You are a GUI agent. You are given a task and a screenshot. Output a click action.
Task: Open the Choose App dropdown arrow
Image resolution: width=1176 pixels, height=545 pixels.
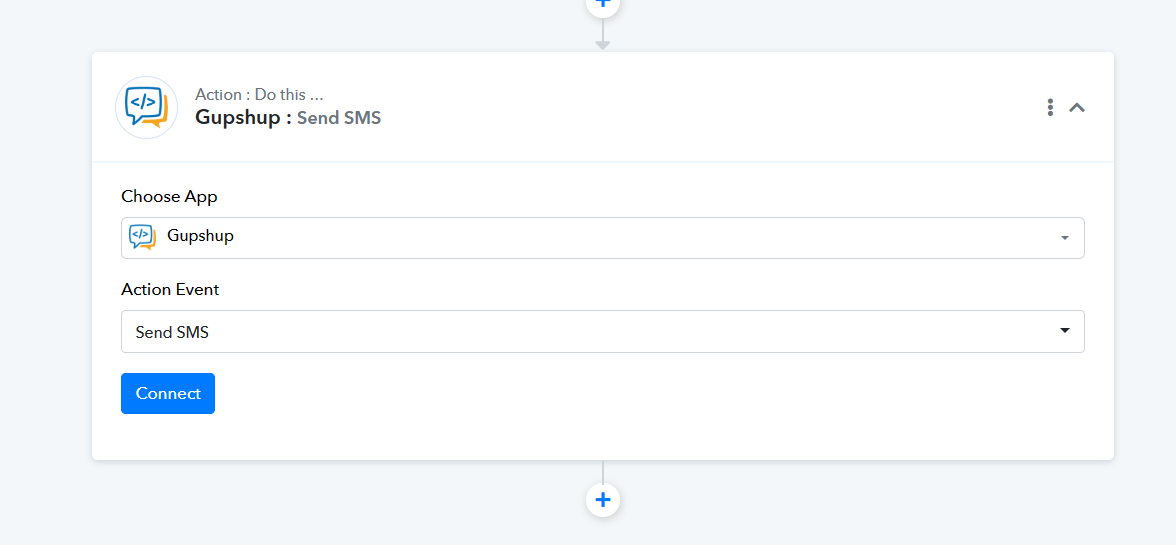point(1064,238)
